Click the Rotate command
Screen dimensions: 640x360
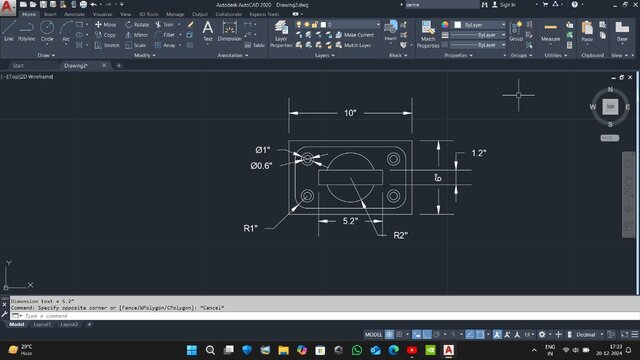tap(138, 24)
